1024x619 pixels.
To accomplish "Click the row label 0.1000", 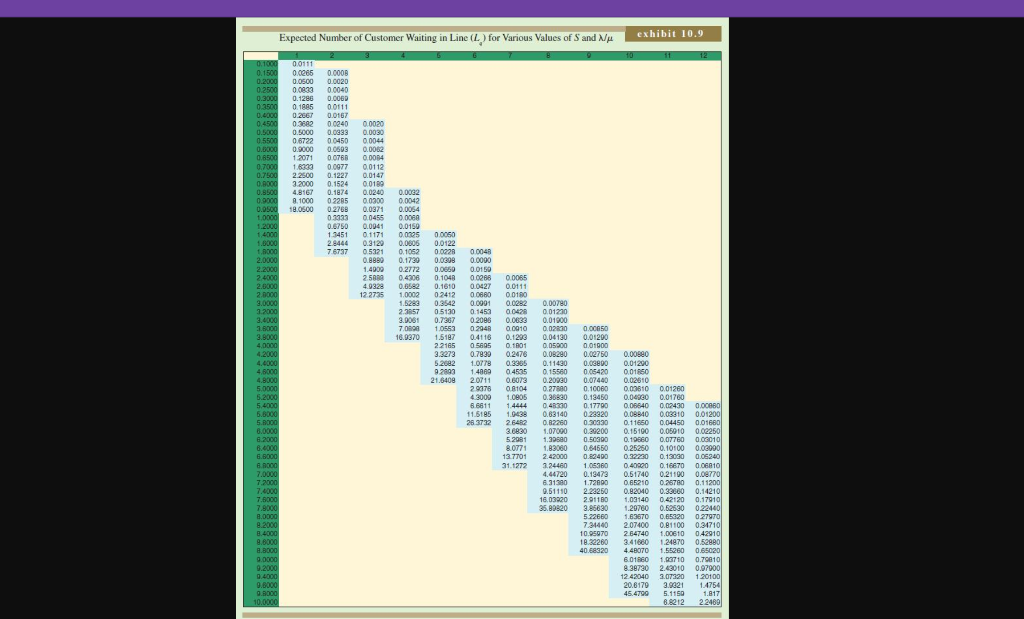I will tap(266, 62).
